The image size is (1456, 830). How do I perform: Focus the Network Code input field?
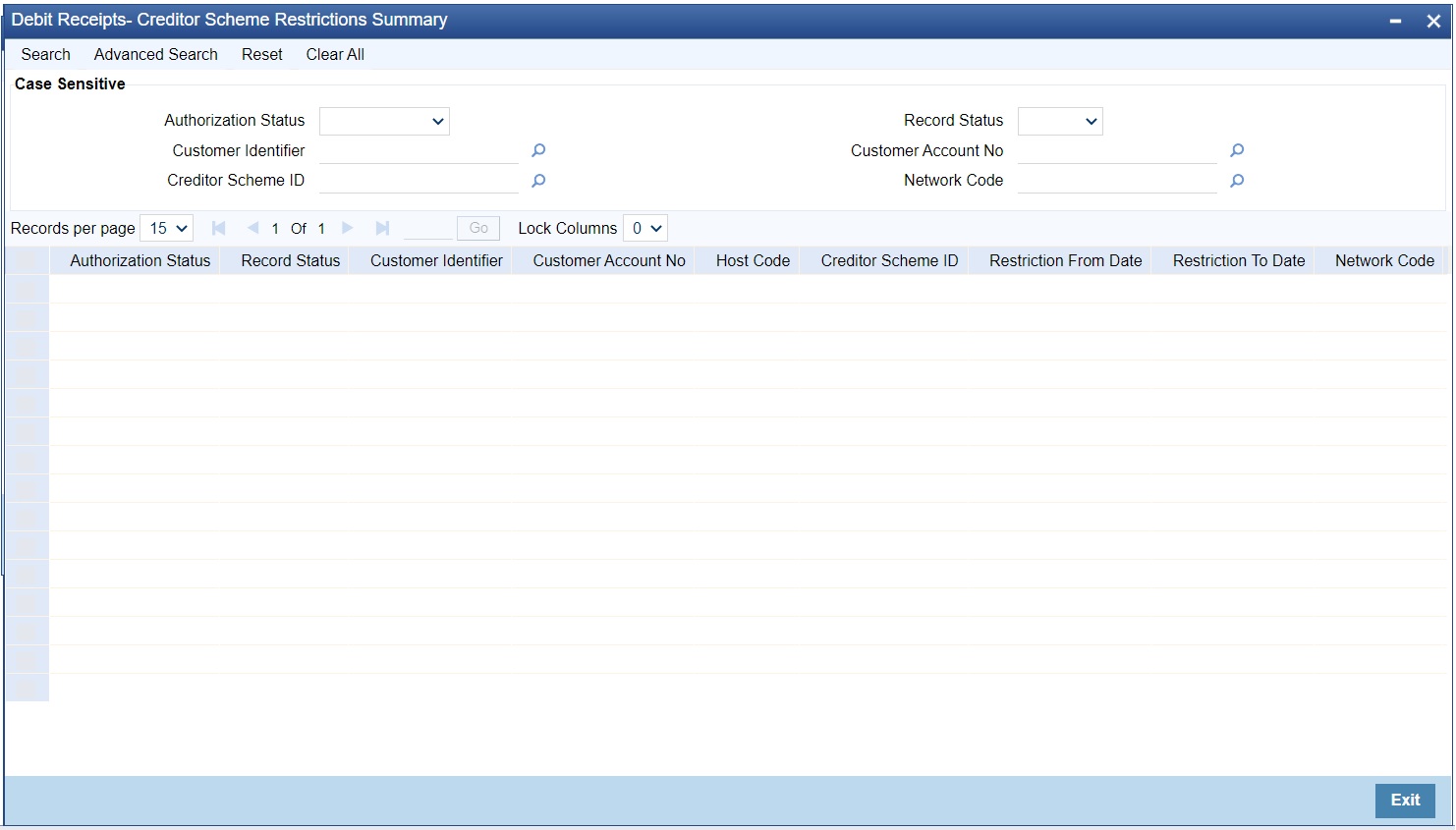[1117, 181]
